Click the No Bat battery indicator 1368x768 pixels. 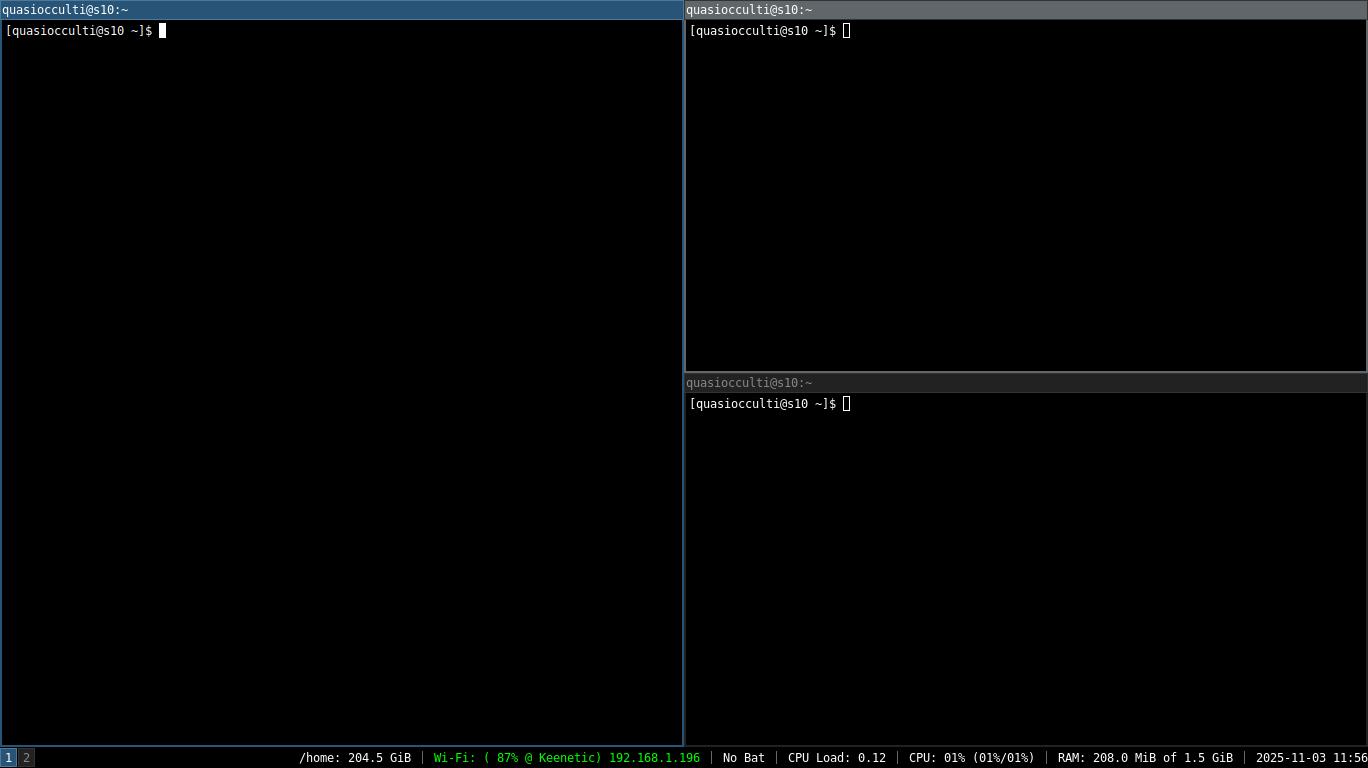pyautogui.click(x=744, y=758)
